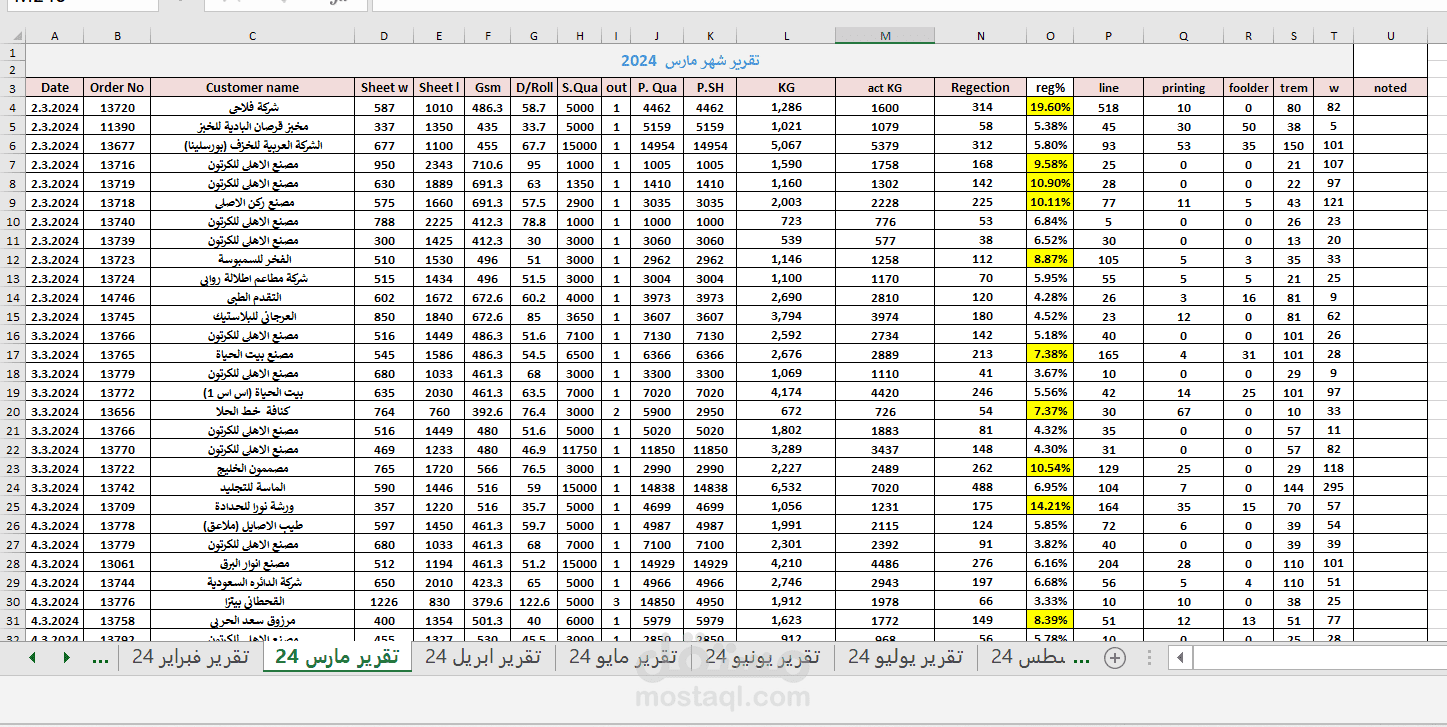Select the D/Roll header cell

click(534, 88)
